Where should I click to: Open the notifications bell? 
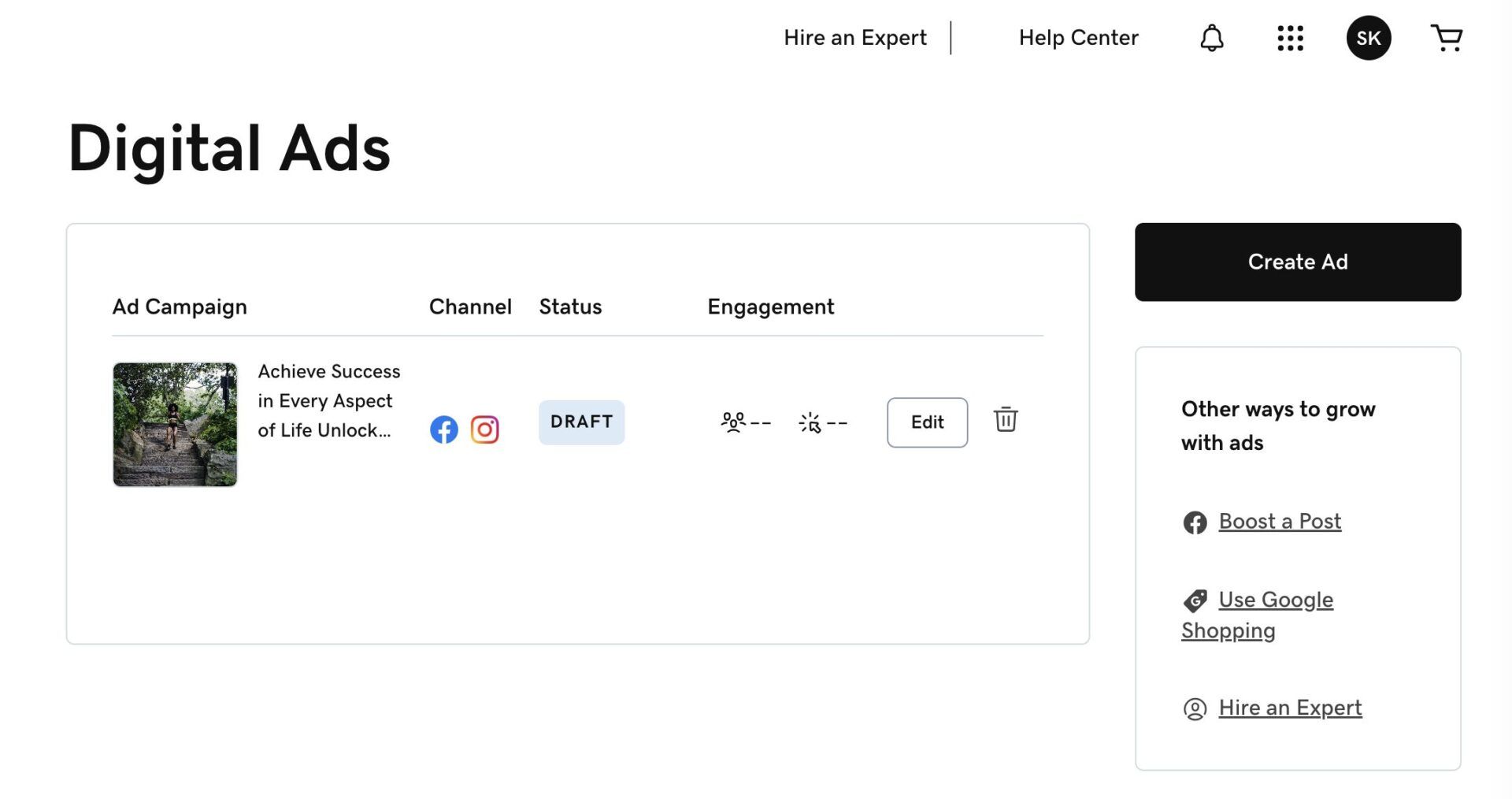coord(1211,38)
